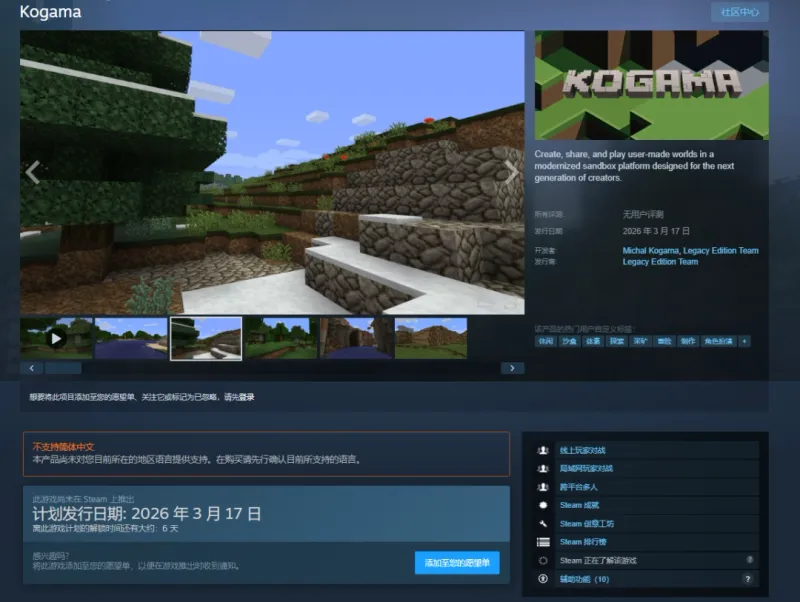Image resolution: width=800 pixels, height=602 pixels.
Task: Click the Steam 排行榜 leaderboards icon
Action: (x=542, y=541)
